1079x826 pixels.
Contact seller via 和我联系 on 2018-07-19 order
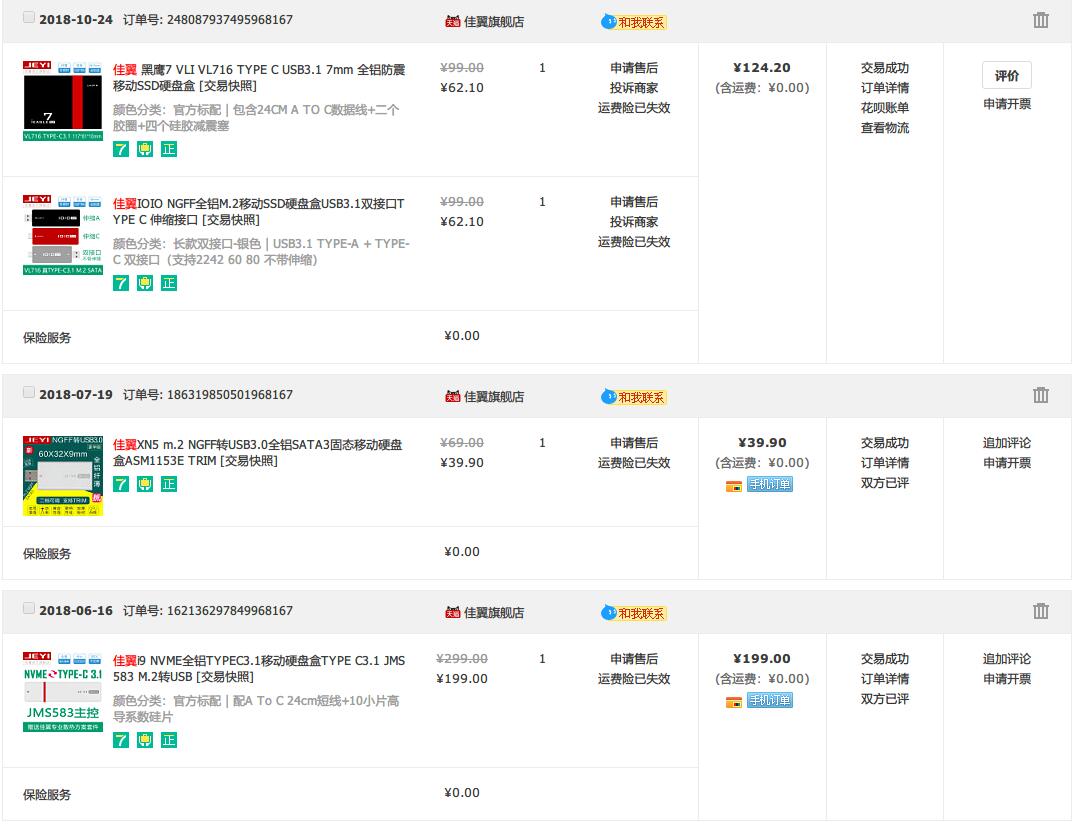pos(634,397)
